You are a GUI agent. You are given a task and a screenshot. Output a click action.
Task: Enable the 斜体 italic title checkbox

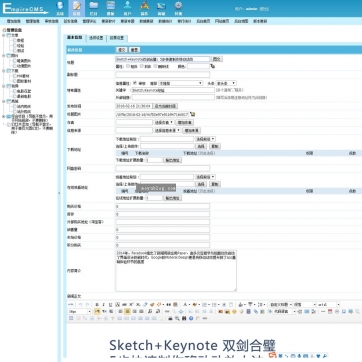click(x=141, y=66)
